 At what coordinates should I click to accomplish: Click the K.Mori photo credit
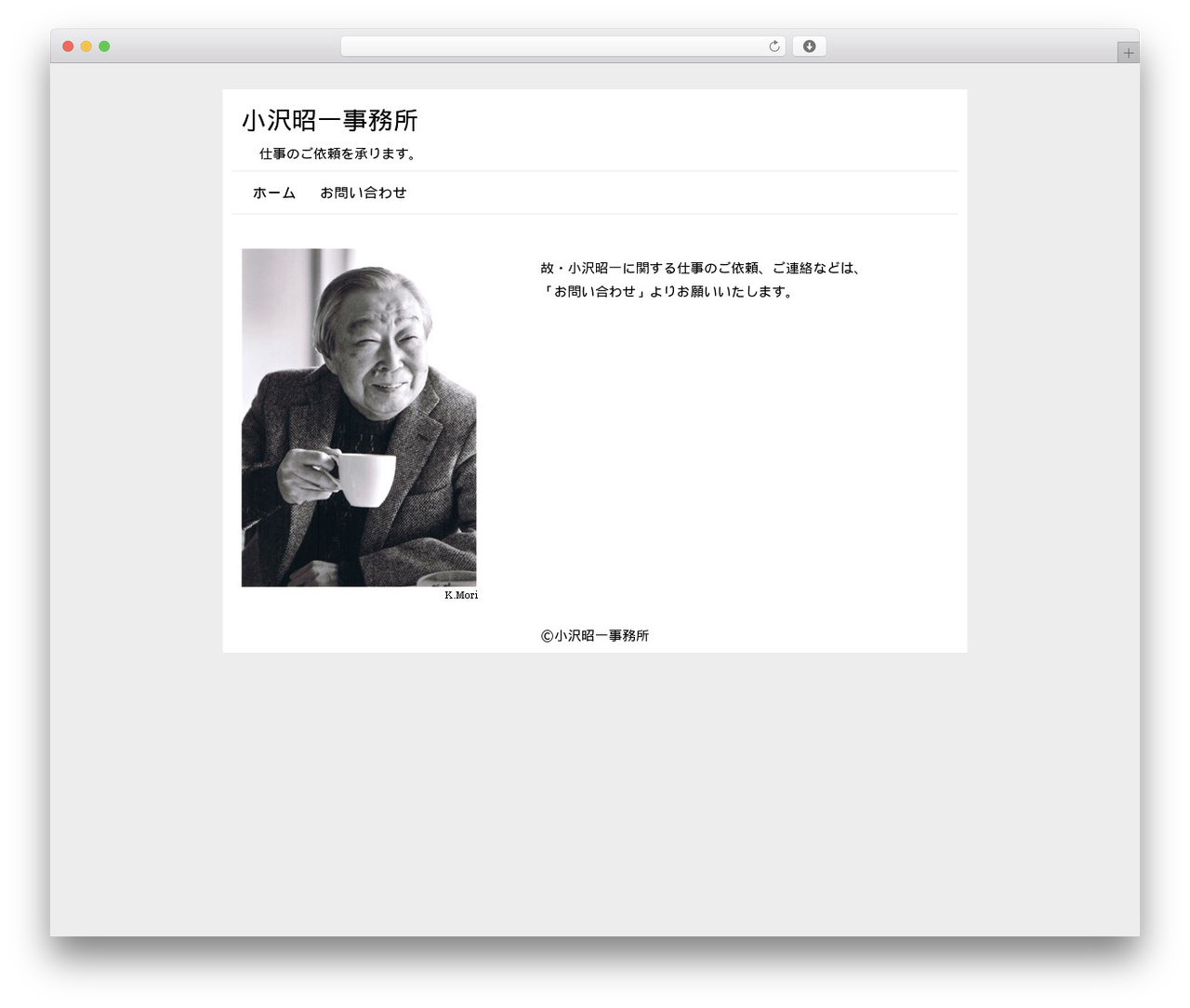[461, 595]
